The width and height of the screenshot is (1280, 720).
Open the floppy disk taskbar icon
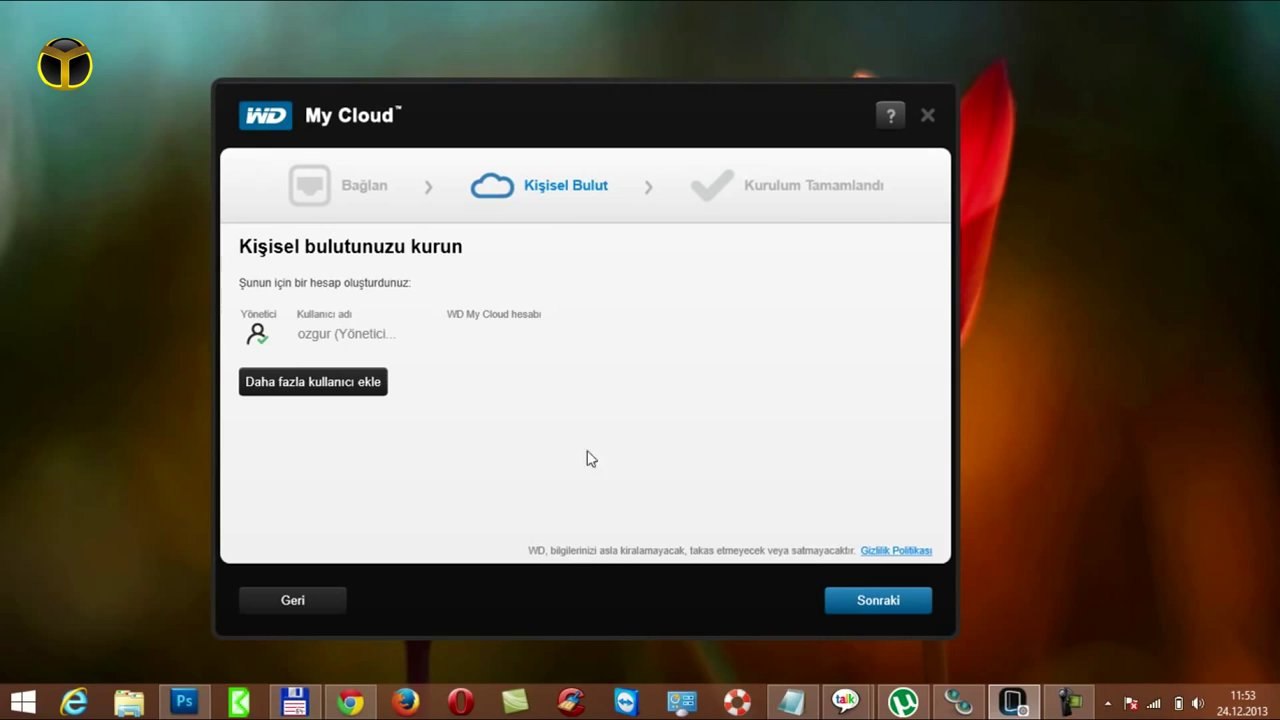click(294, 702)
